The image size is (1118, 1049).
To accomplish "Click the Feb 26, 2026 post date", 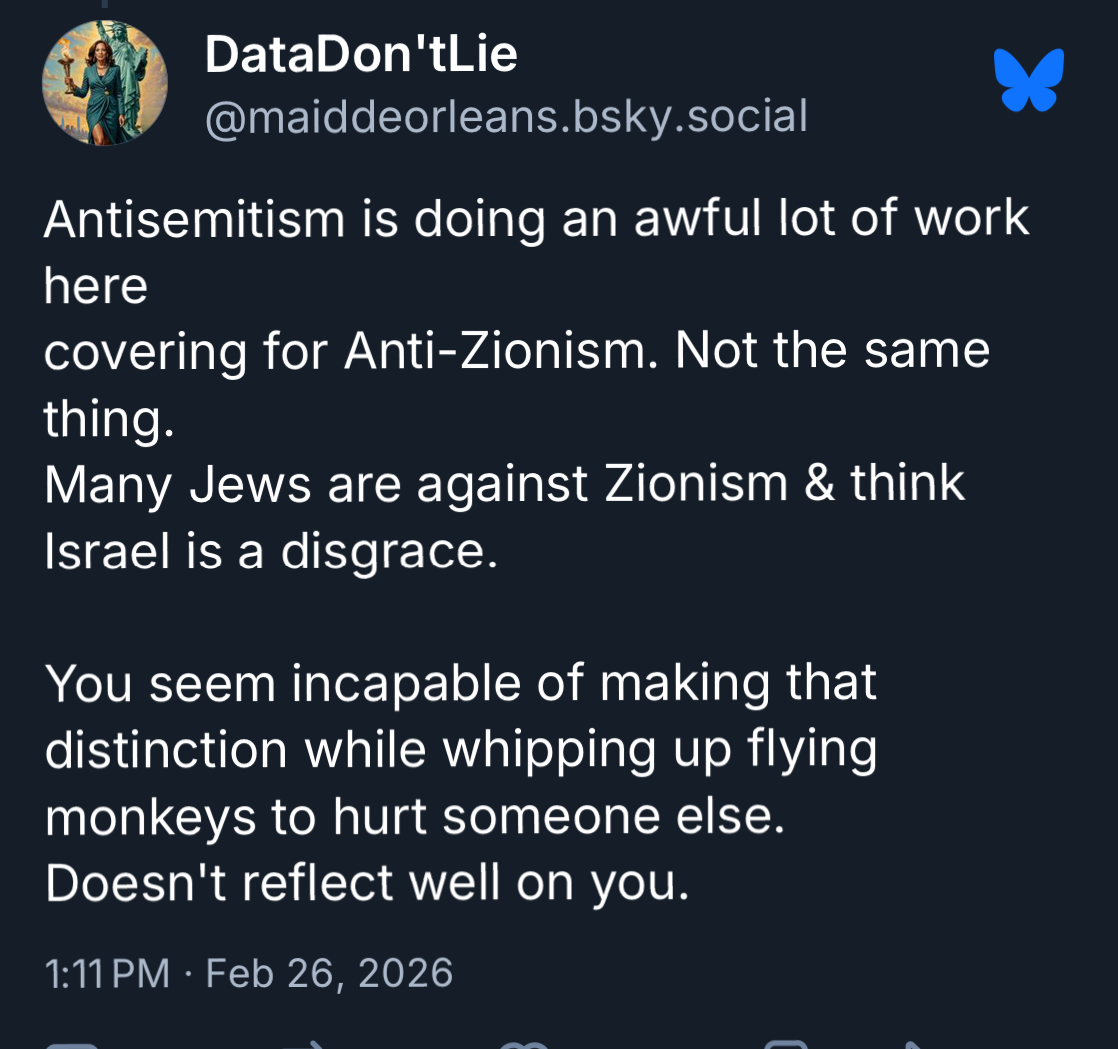I will (329, 973).
